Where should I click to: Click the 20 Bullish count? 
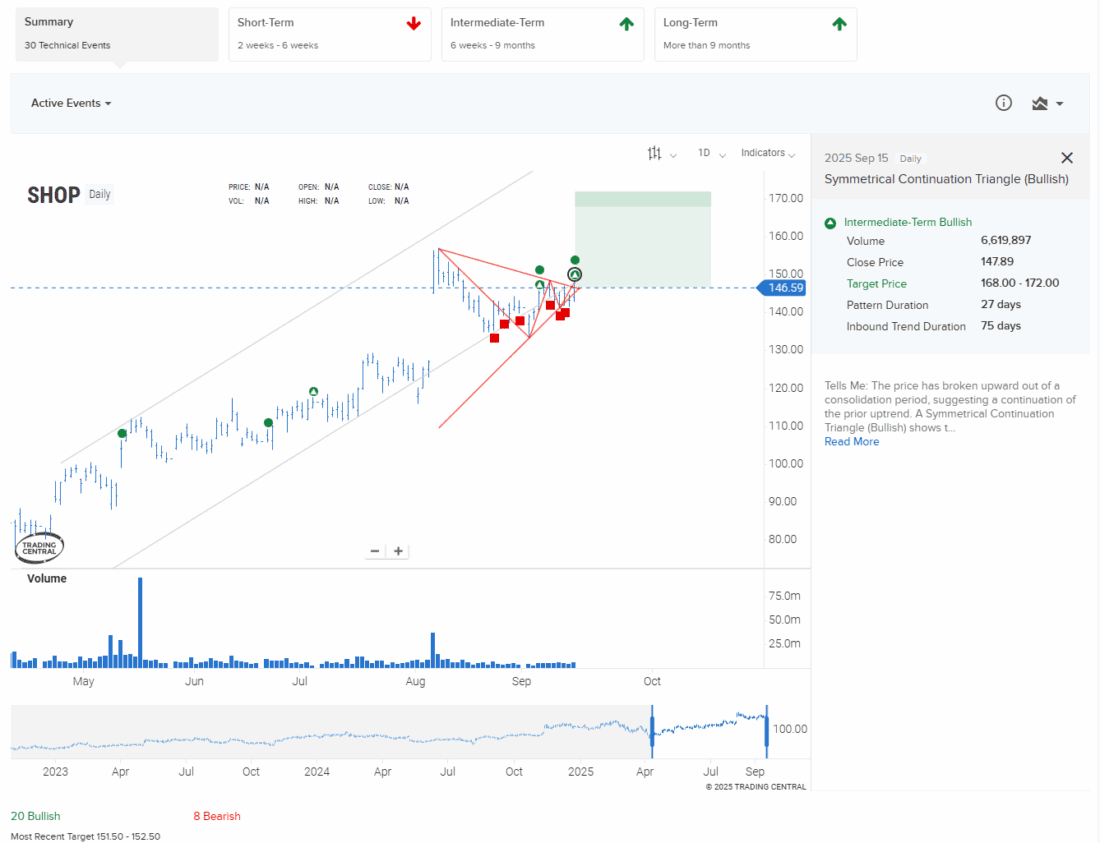point(35,816)
